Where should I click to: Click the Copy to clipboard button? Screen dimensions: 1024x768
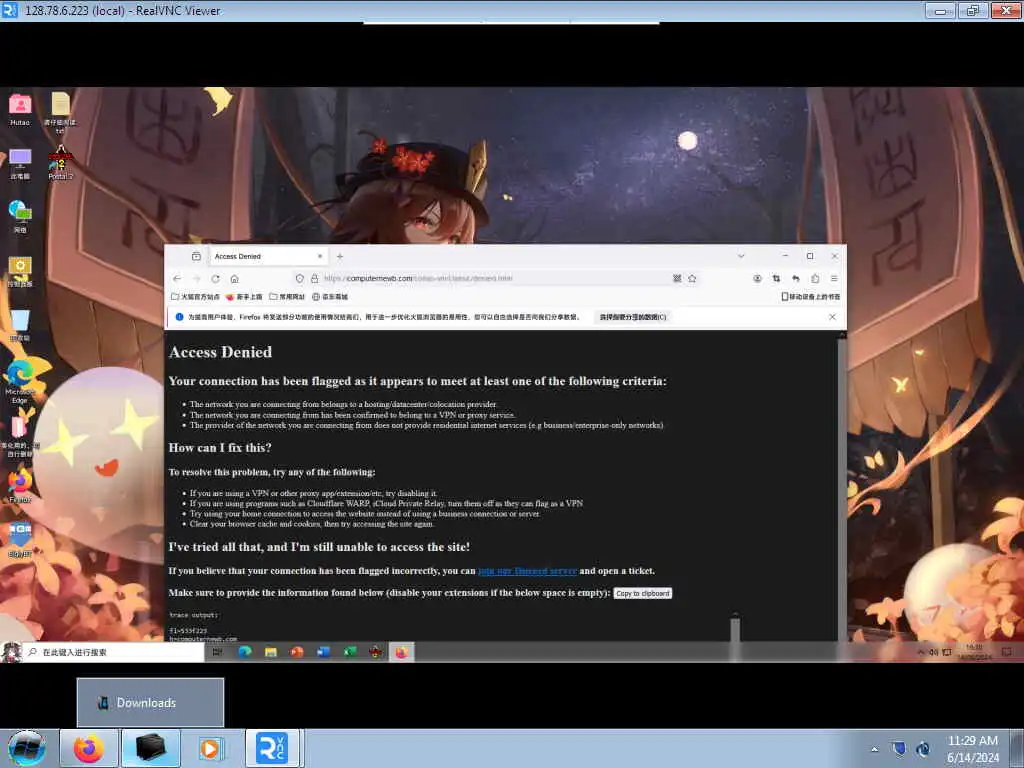click(x=643, y=593)
